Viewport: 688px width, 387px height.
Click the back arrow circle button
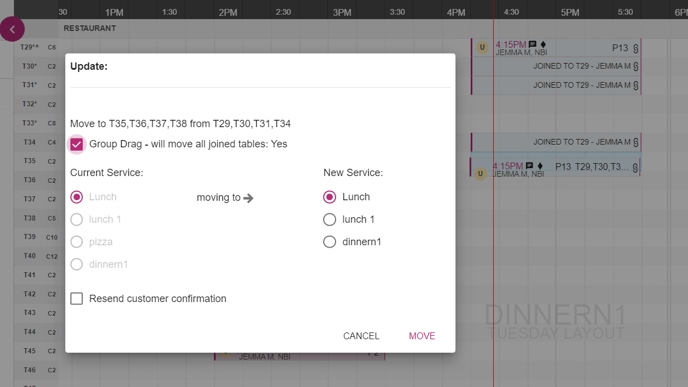[x=12, y=29]
